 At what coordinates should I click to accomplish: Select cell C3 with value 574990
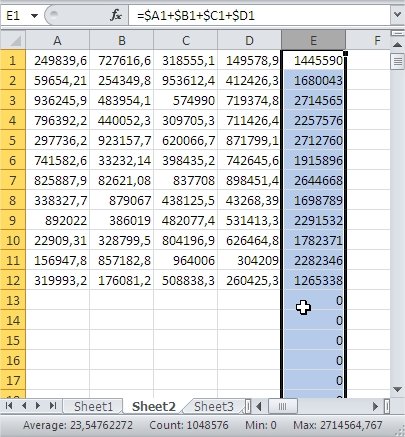coord(186,100)
